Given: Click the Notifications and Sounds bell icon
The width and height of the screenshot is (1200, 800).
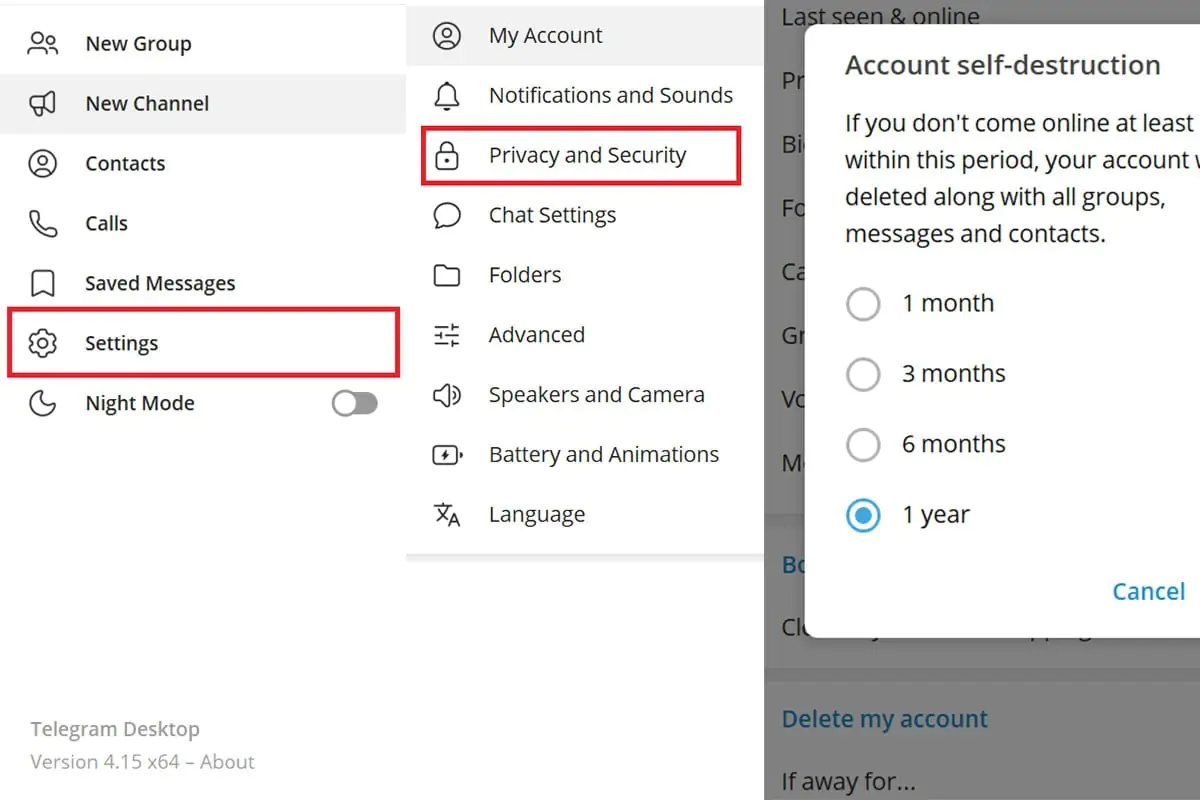Looking at the screenshot, I should tap(447, 96).
